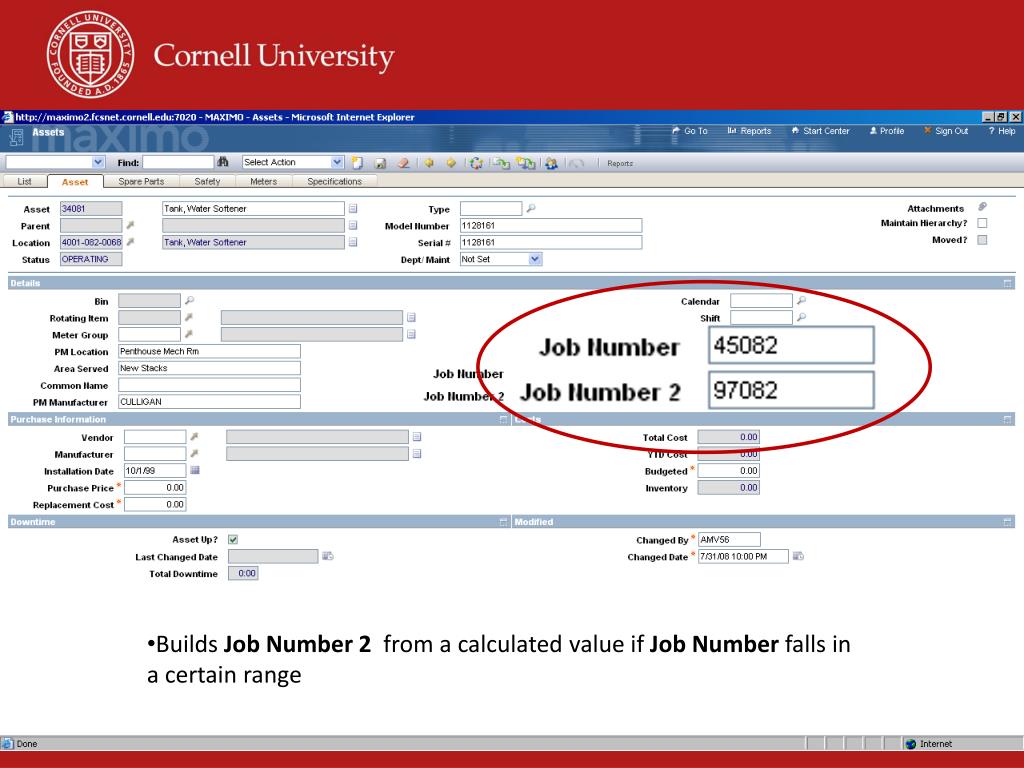The width and height of the screenshot is (1024, 768).
Task: Open the Safety tab
Action: point(207,182)
